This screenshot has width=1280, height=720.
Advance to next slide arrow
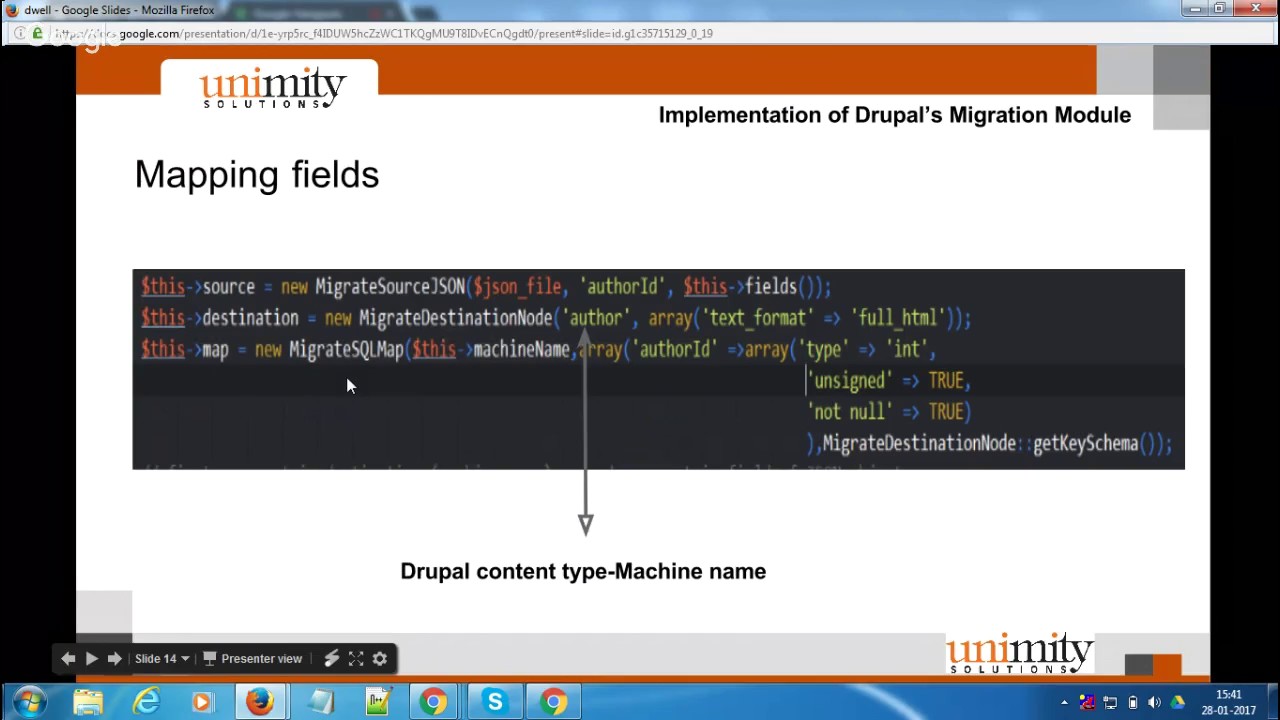[114, 658]
